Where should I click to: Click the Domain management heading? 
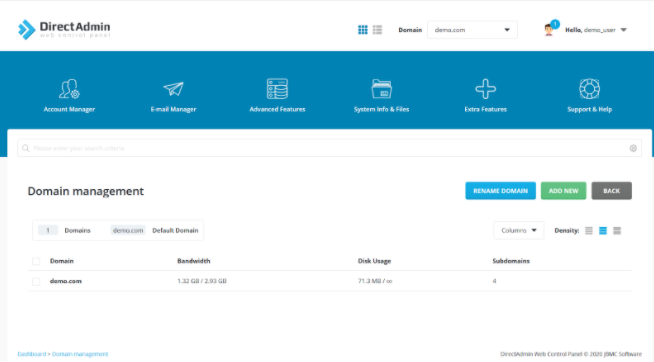pyautogui.click(x=86, y=191)
